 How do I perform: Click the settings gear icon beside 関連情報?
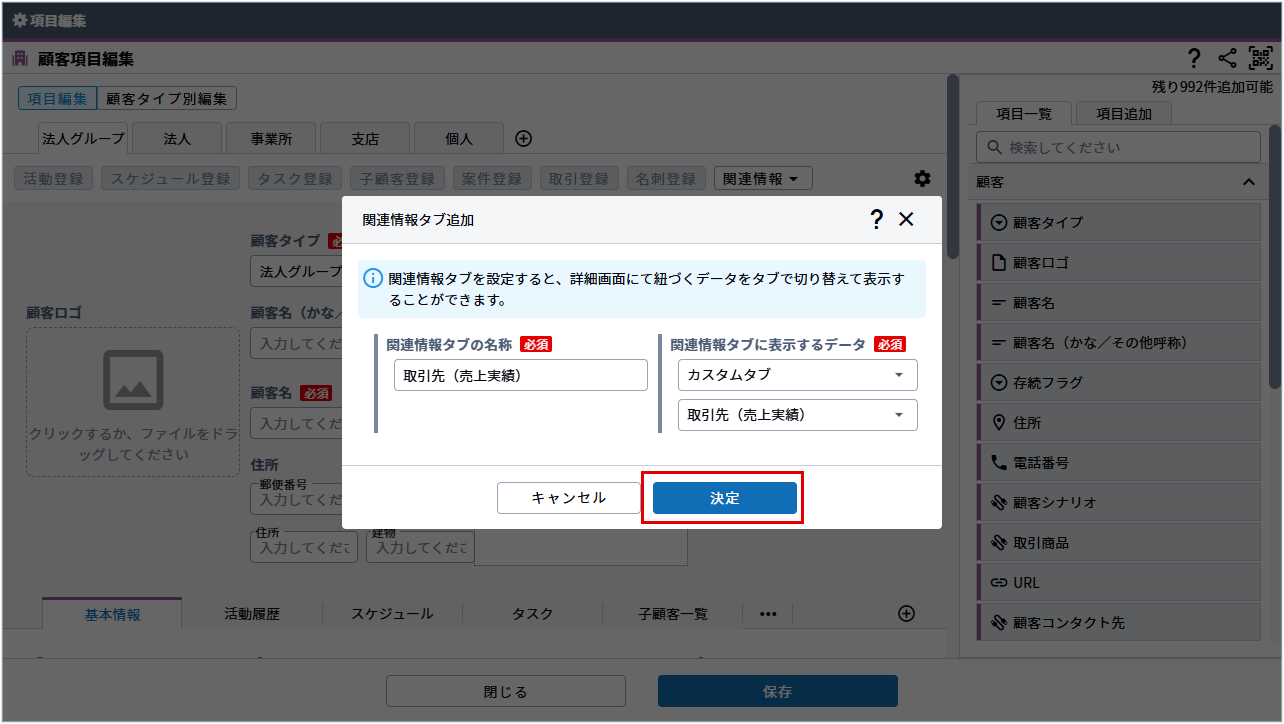pyautogui.click(x=922, y=179)
